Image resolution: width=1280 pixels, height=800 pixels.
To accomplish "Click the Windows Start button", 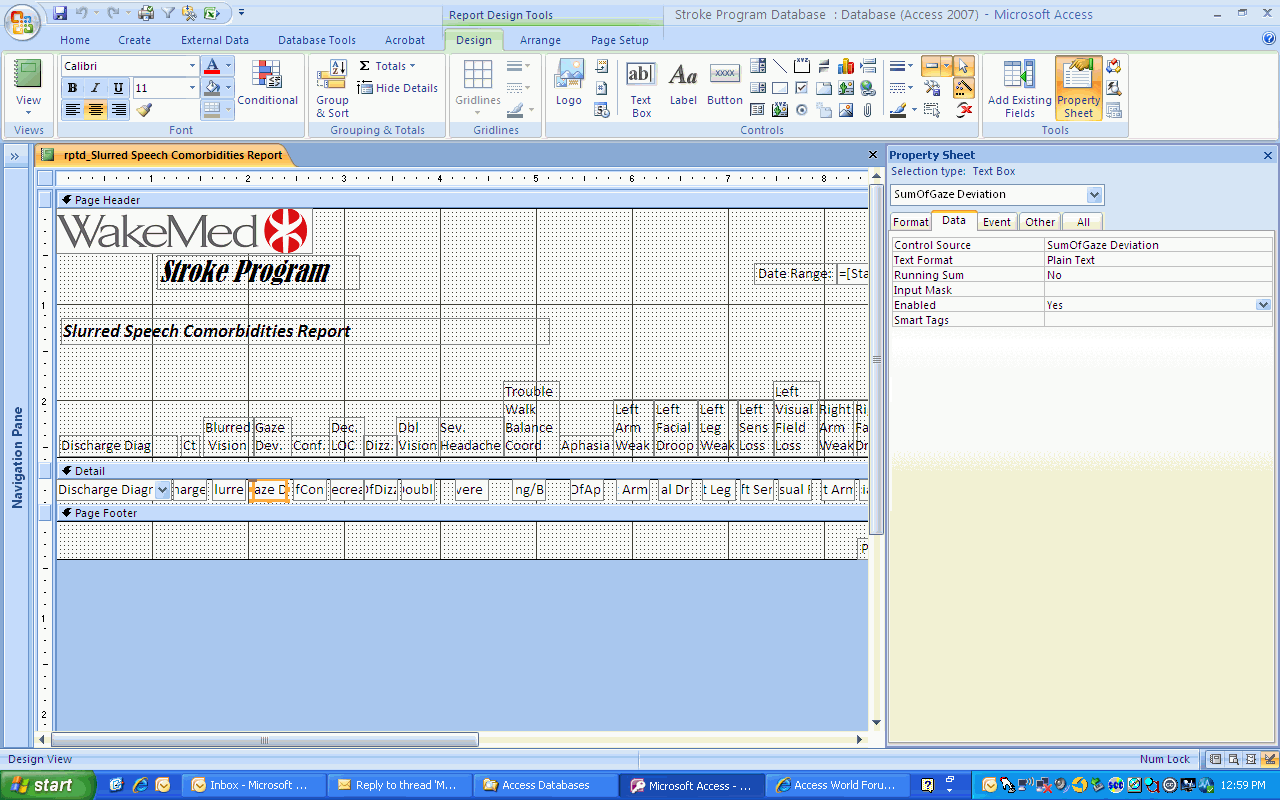I will point(47,785).
